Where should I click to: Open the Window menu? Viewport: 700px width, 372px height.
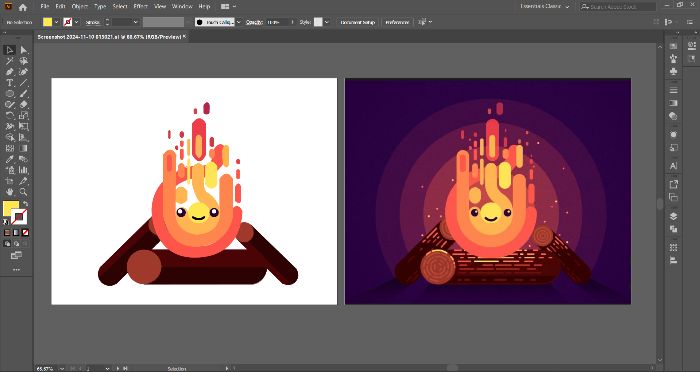pyautogui.click(x=182, y=7)
